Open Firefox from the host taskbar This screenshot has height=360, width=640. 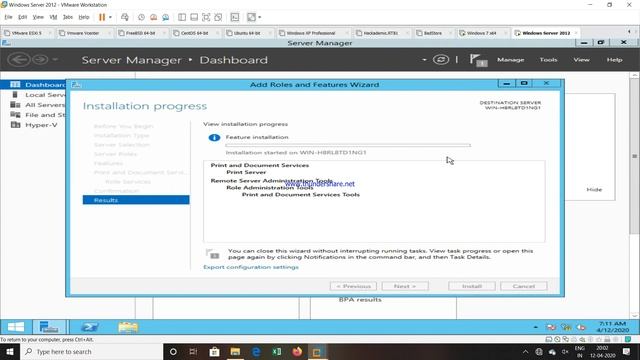(x=297, y=351)
